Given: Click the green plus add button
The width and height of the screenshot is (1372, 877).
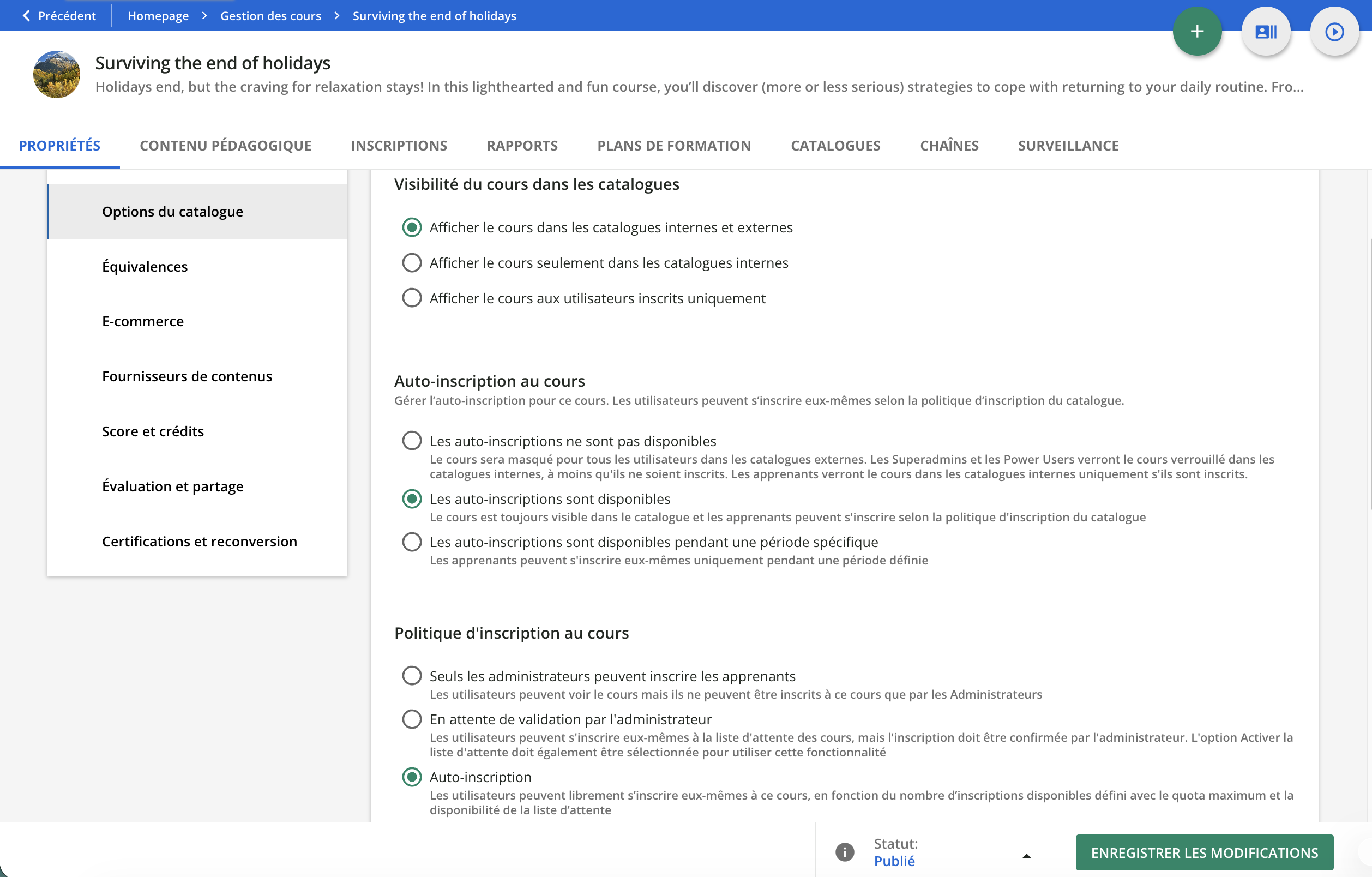Looking at the screenshot, I should pos(1196,31).
